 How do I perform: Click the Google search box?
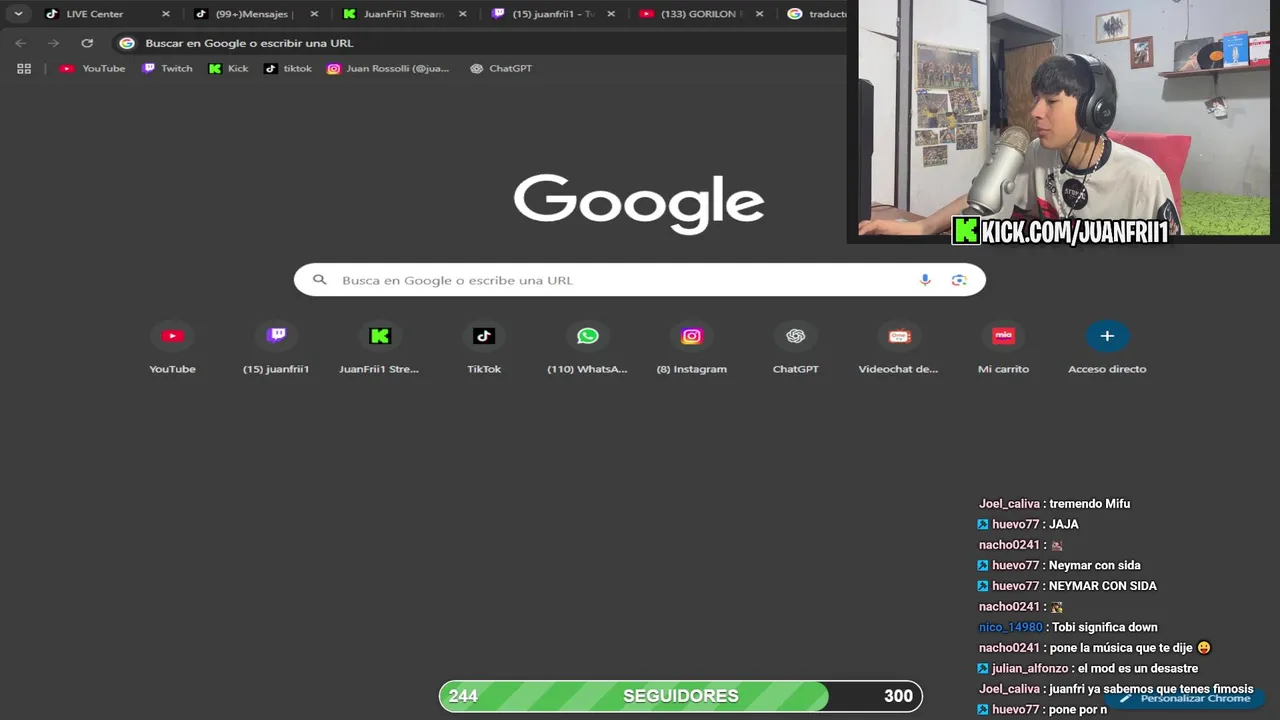tap(640, 280)
